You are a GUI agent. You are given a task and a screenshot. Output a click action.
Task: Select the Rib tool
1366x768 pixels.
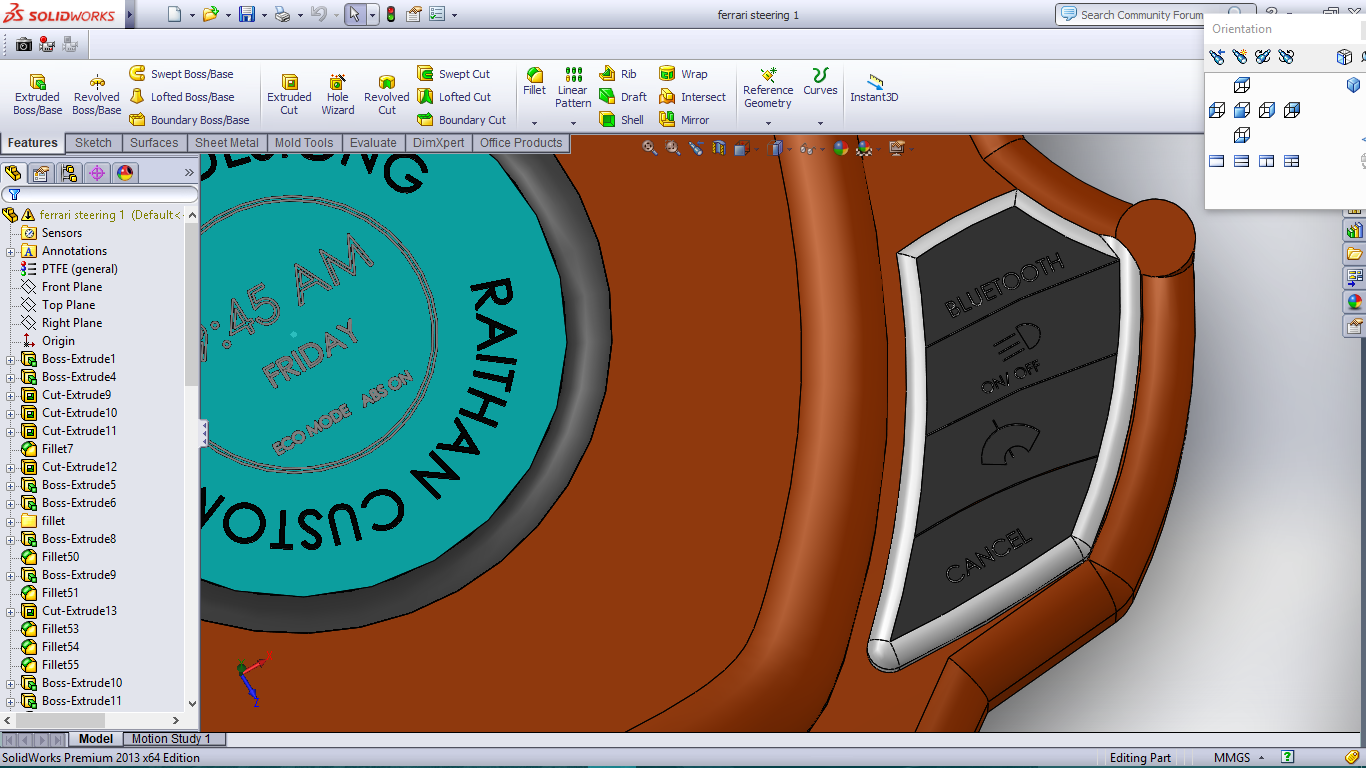tap(618, 74)
